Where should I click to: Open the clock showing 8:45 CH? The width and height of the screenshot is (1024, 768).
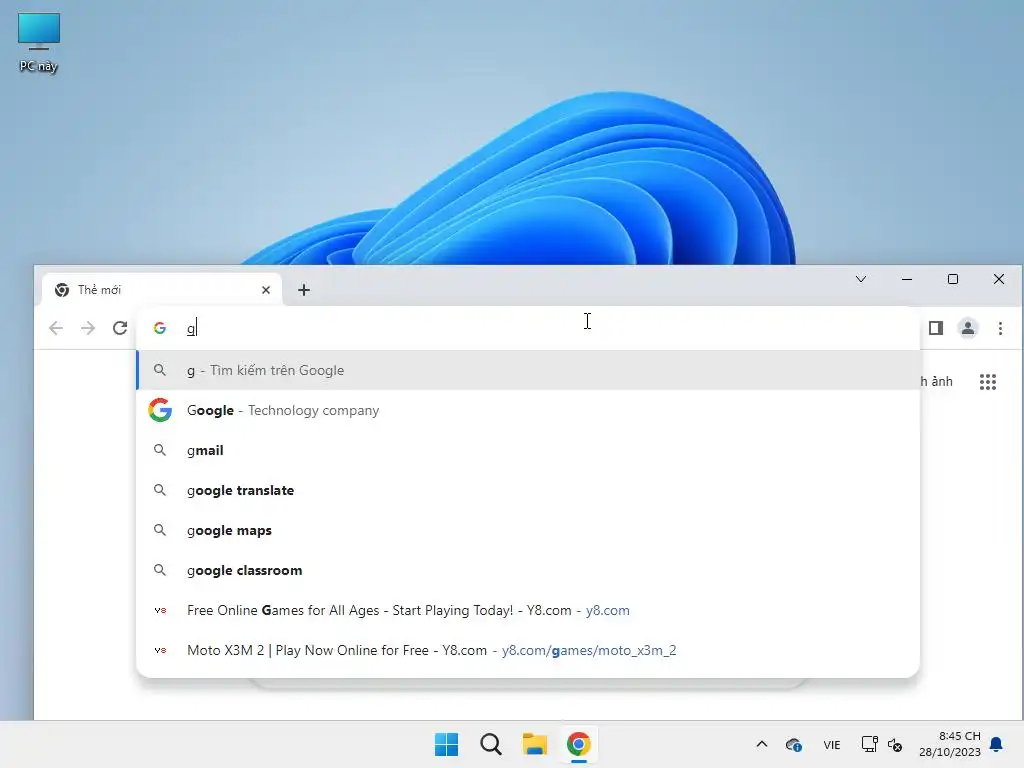(x=950, y=744)
